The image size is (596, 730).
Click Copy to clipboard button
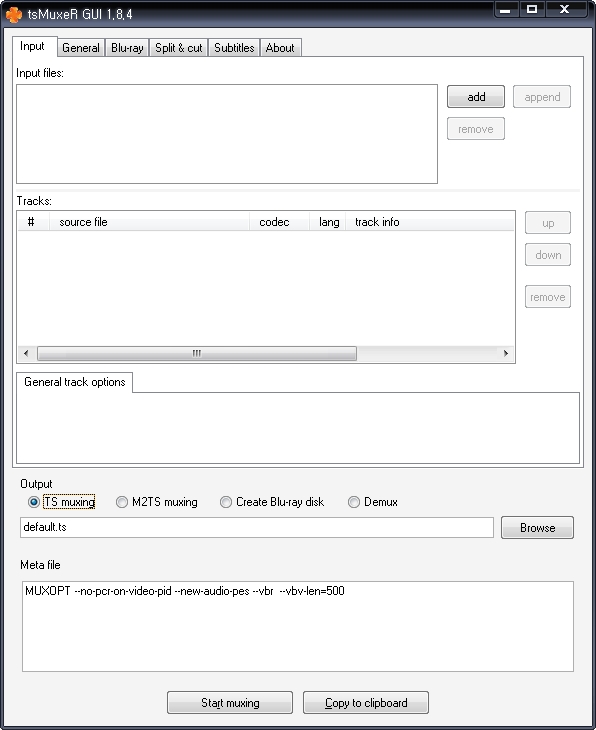click(366, 703)
